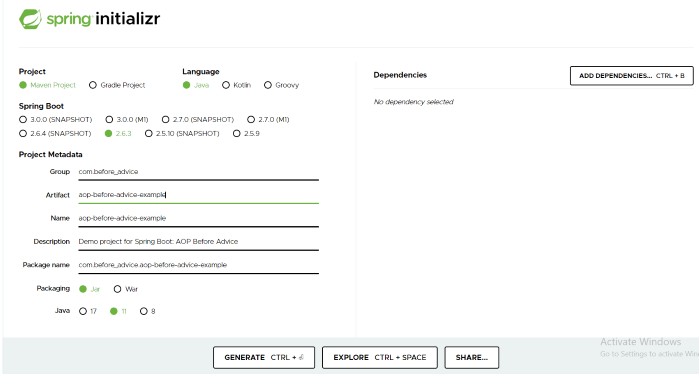This screenshot has width=699, height=374.
Task: Click the Spring Boot heading
Action: [41, 106]
